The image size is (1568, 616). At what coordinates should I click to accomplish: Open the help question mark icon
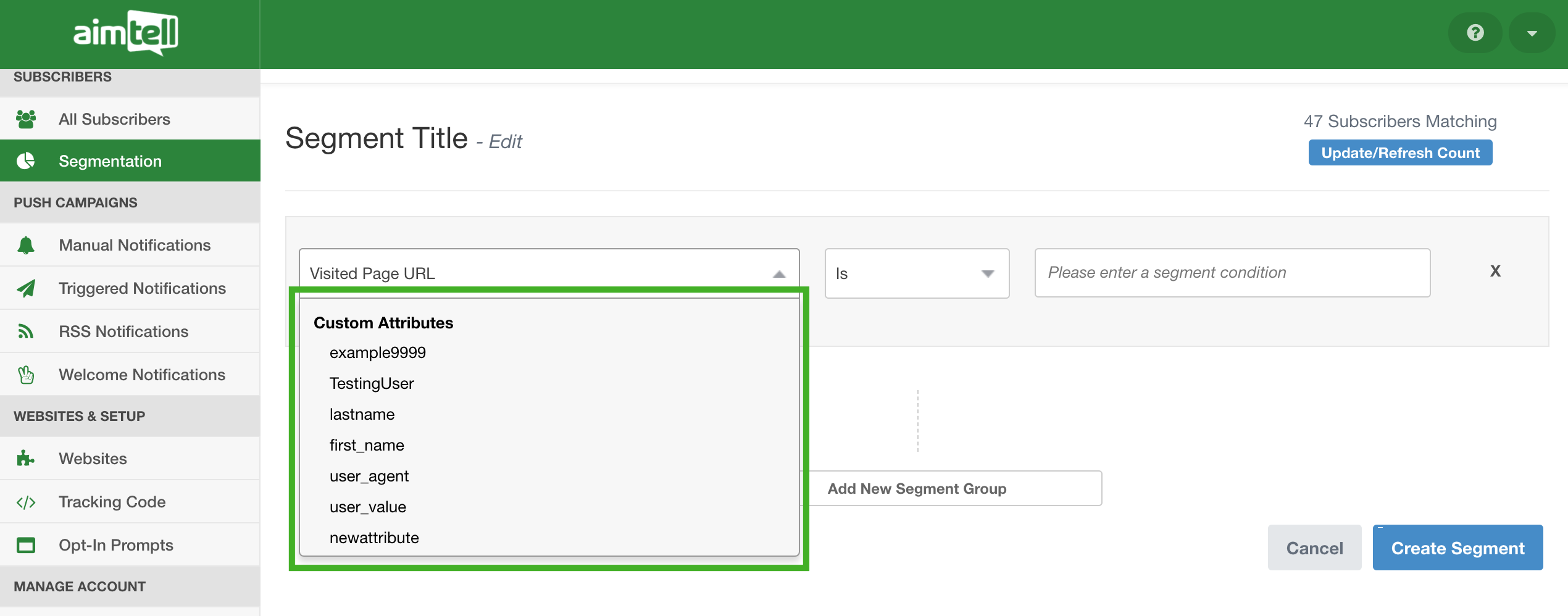1475,33
